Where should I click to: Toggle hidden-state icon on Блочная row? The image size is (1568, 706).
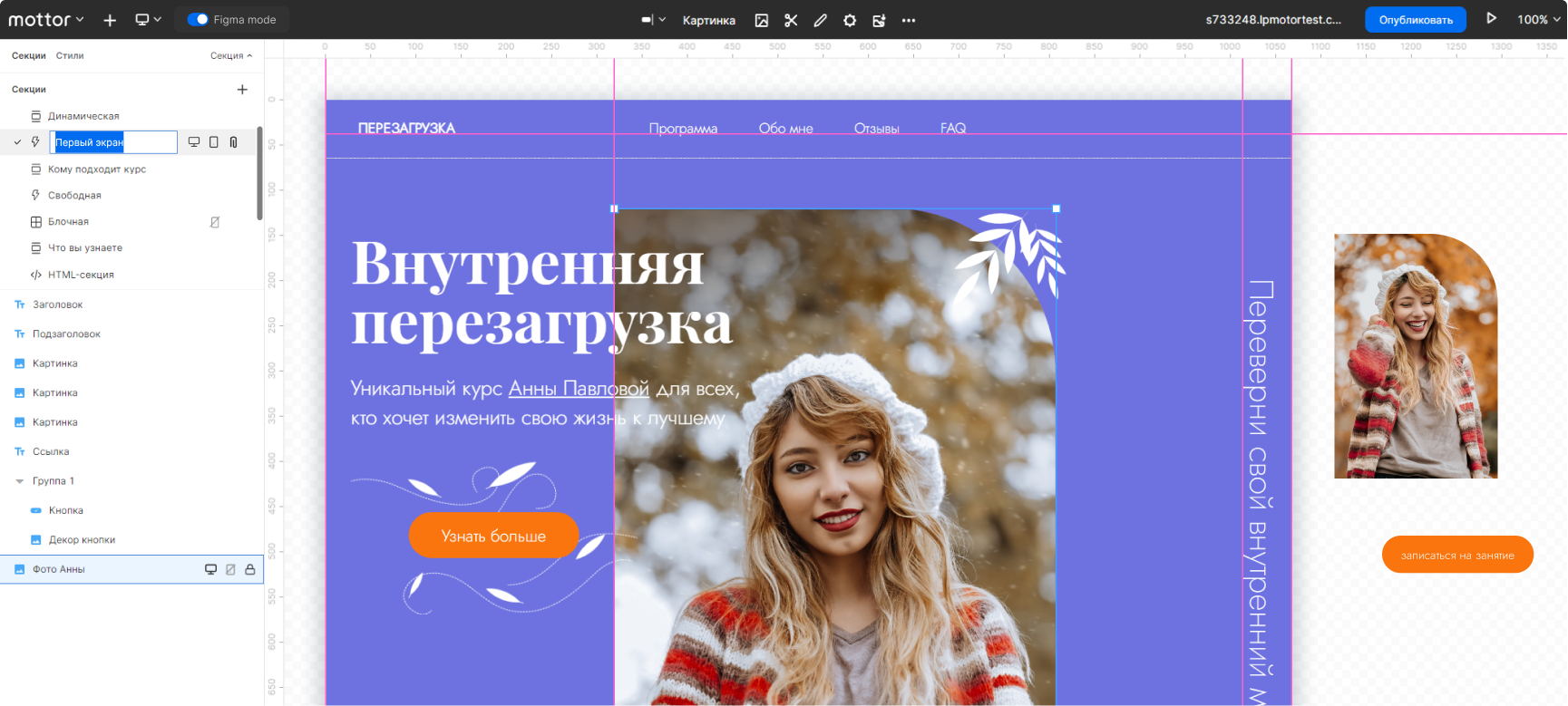click(215, 222)
